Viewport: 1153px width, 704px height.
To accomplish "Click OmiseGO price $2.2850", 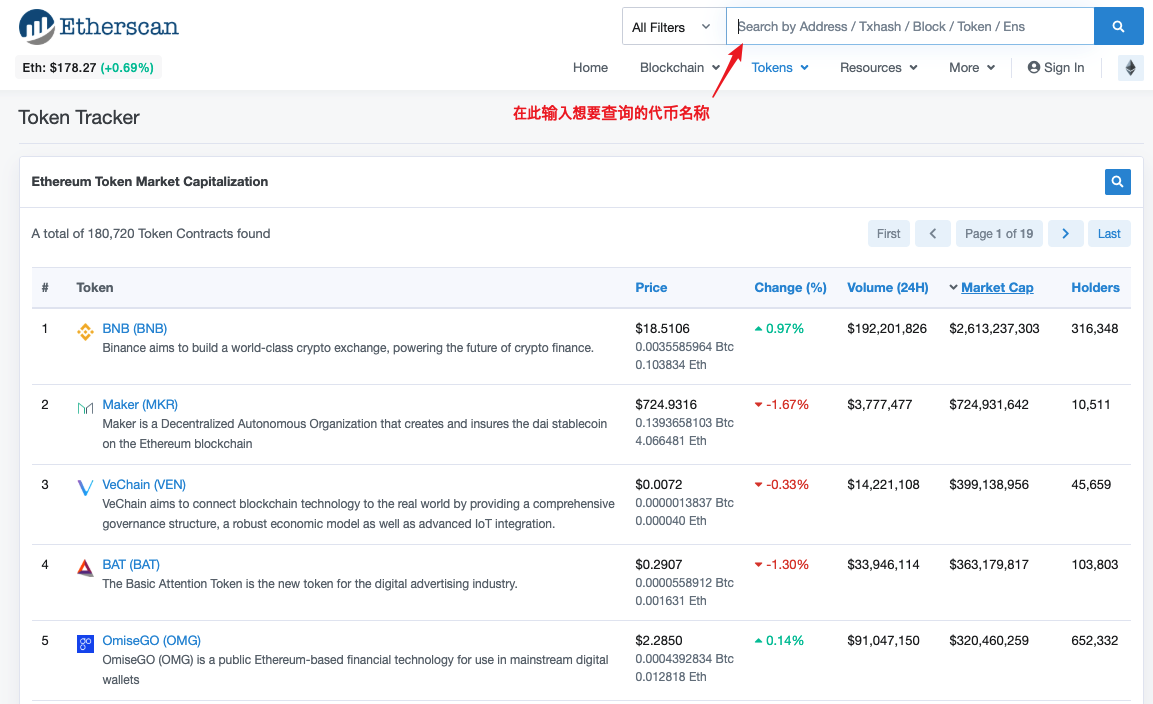I will click(x=659, y=641).
